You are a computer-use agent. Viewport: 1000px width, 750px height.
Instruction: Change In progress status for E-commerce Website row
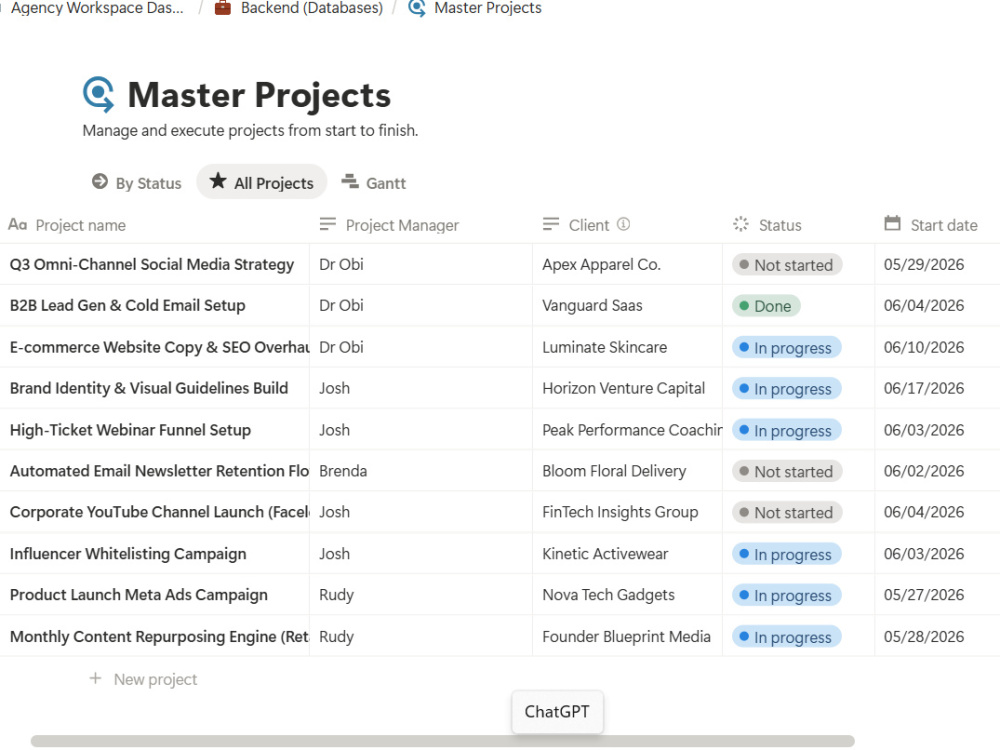(x=786, y=348)
